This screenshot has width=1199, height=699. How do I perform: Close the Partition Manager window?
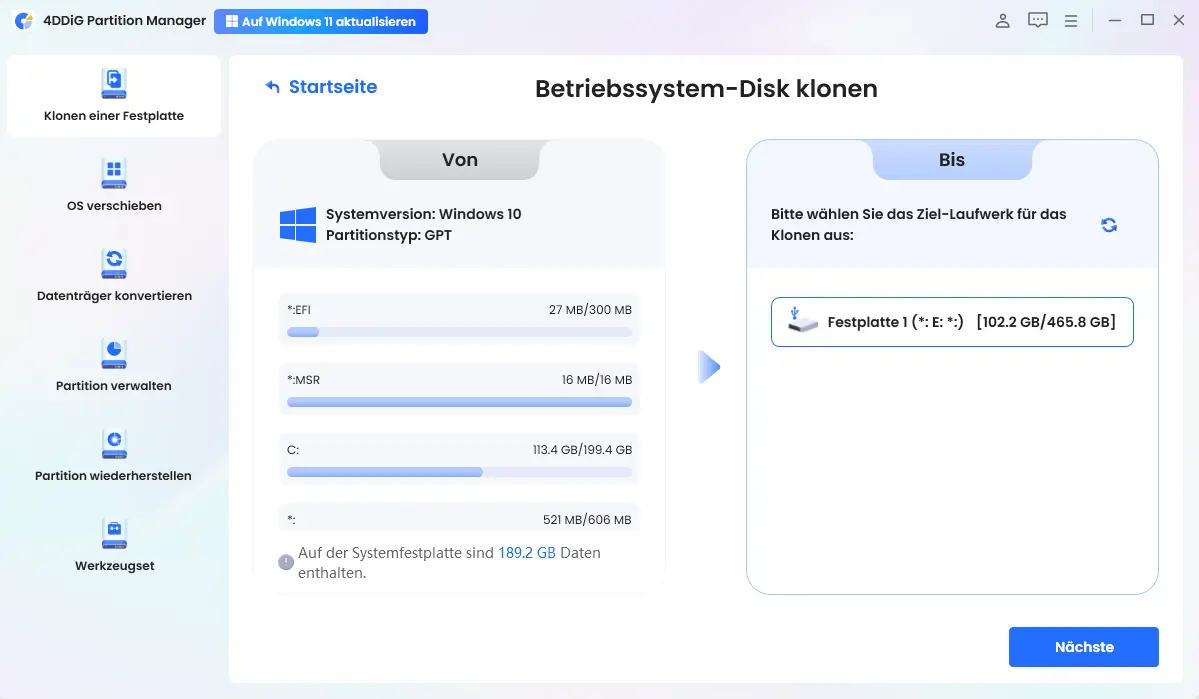(1179, 21)
